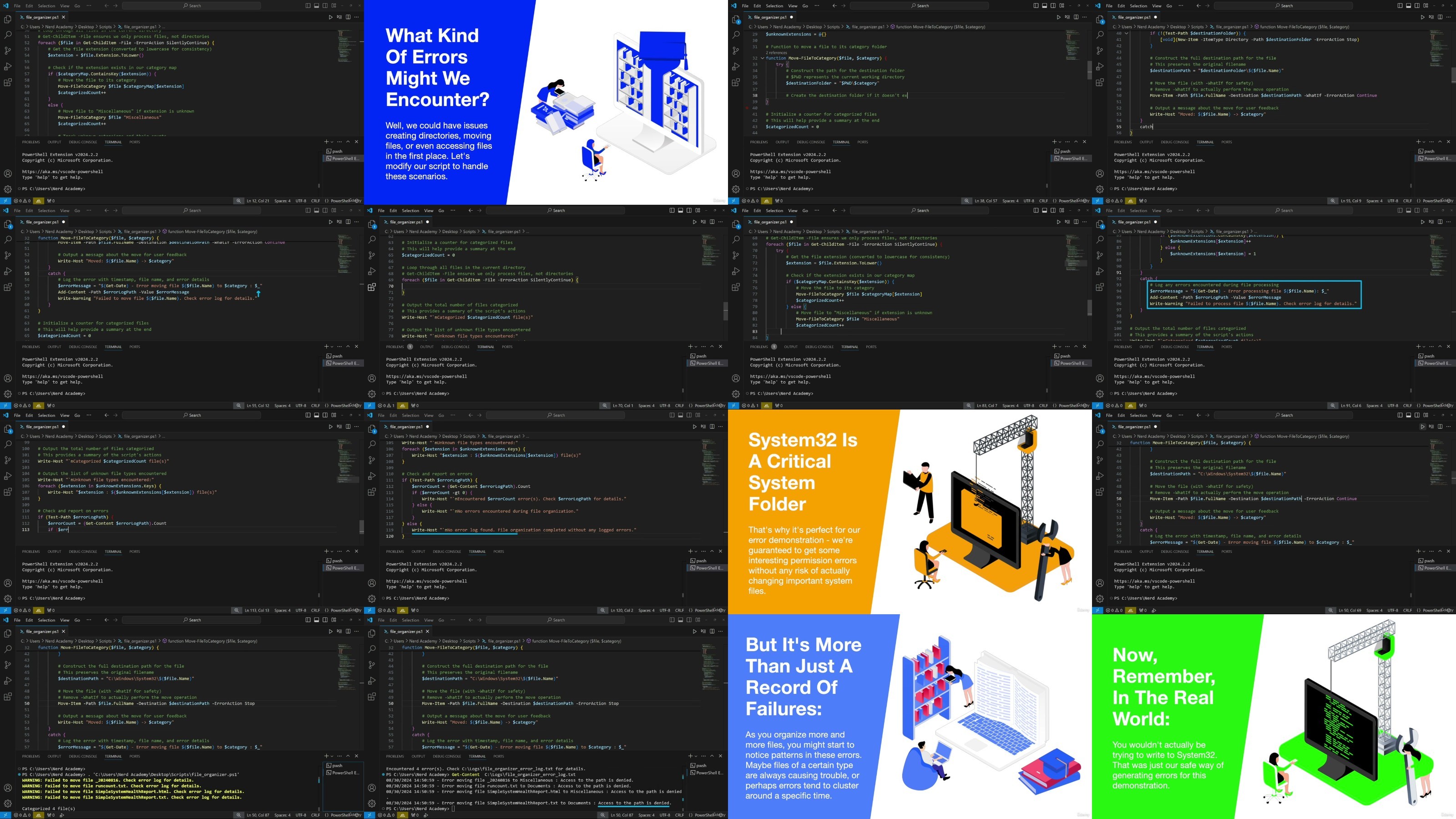The image size is (1456, 819).
Task: Collapse line 32 function Move-FileToCategory fold chevron
Action: (763, 58)
